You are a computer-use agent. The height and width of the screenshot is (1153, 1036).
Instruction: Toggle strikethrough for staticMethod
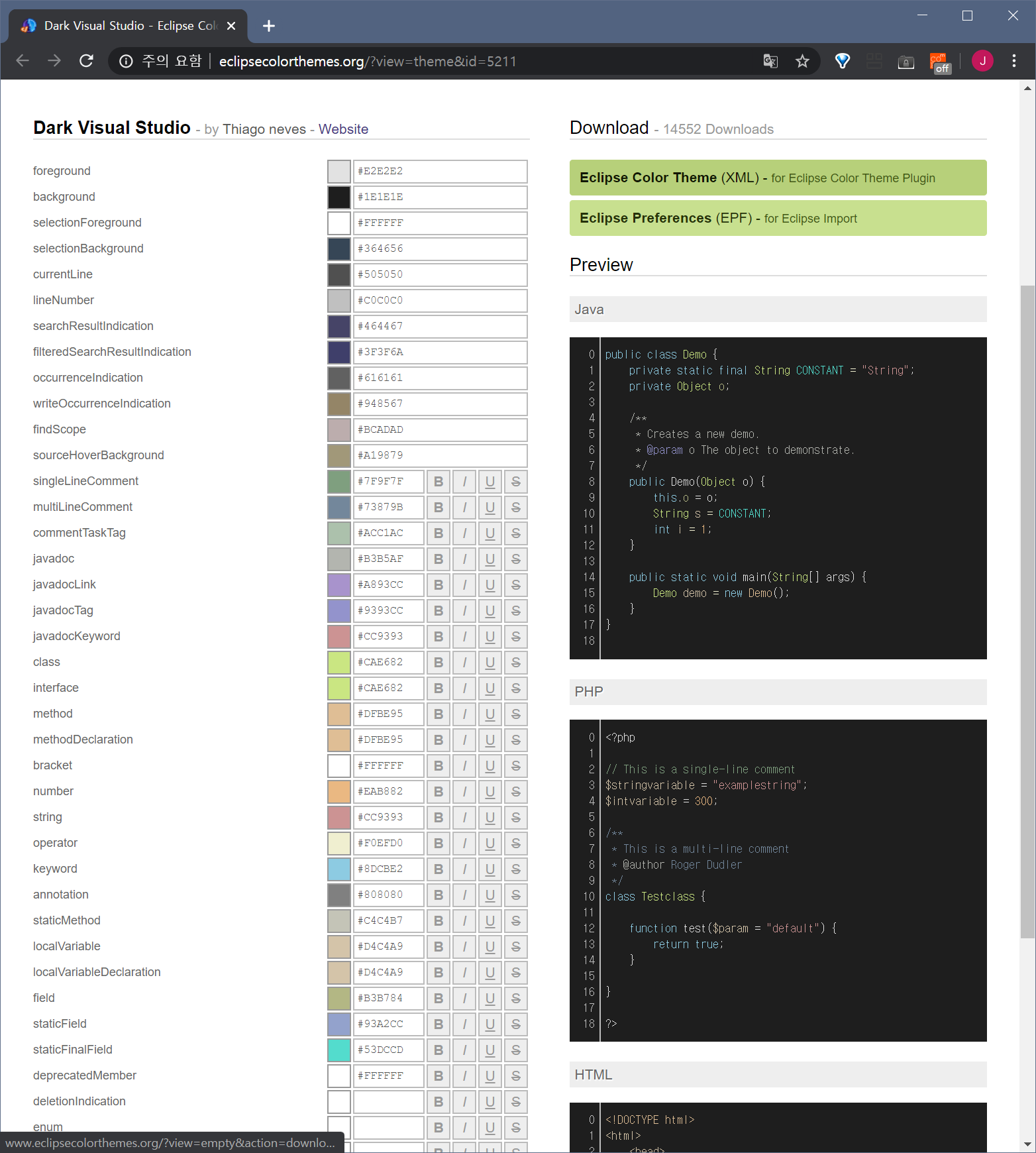tap(516, 921)
